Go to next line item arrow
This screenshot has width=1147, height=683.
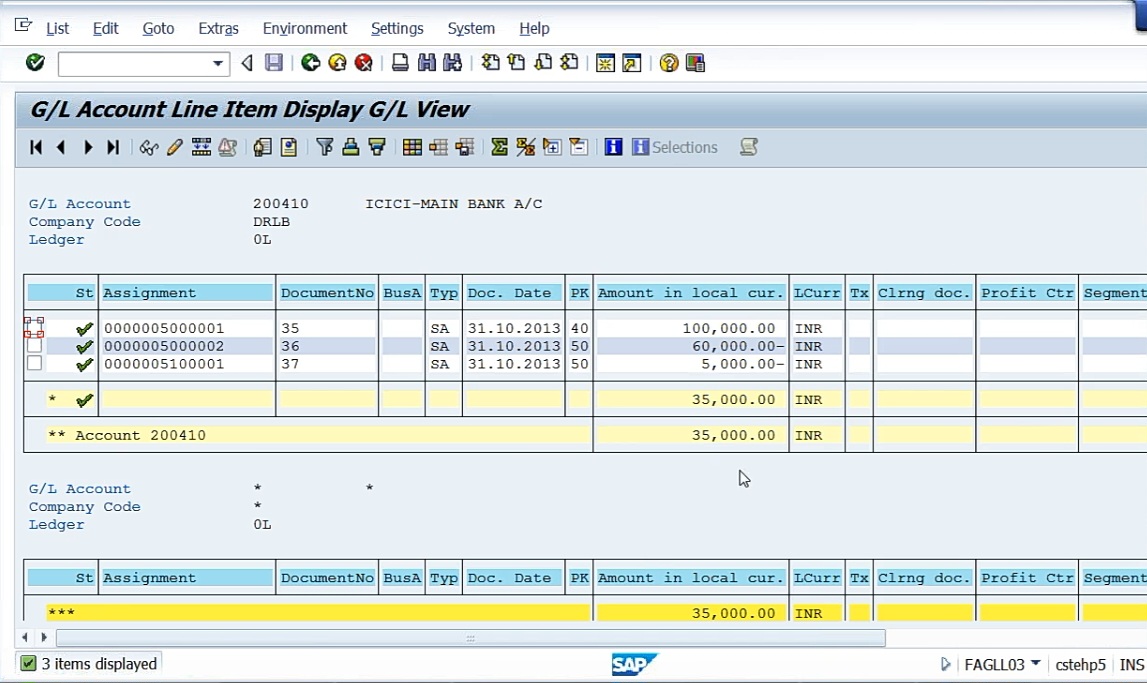87,147
